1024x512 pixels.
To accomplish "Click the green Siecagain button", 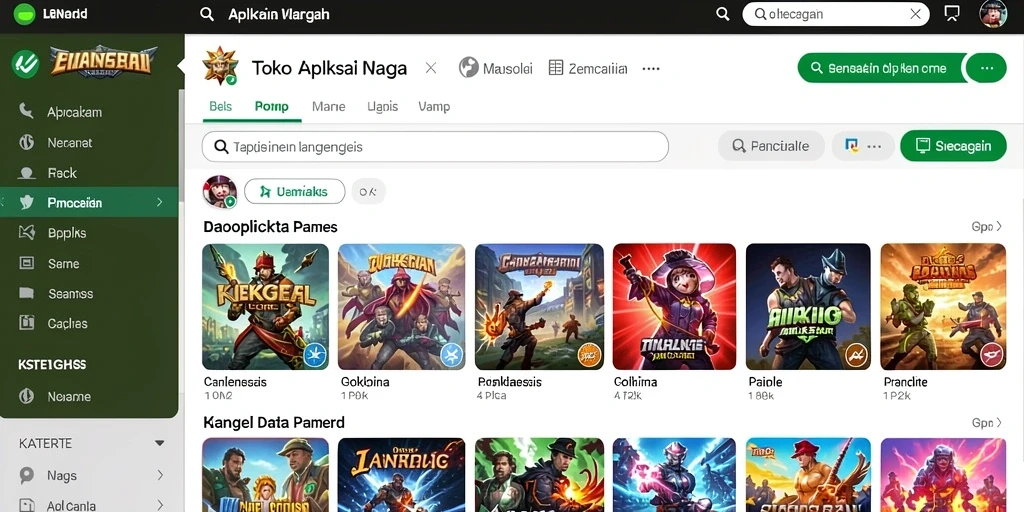I will (x=953, y=146).
